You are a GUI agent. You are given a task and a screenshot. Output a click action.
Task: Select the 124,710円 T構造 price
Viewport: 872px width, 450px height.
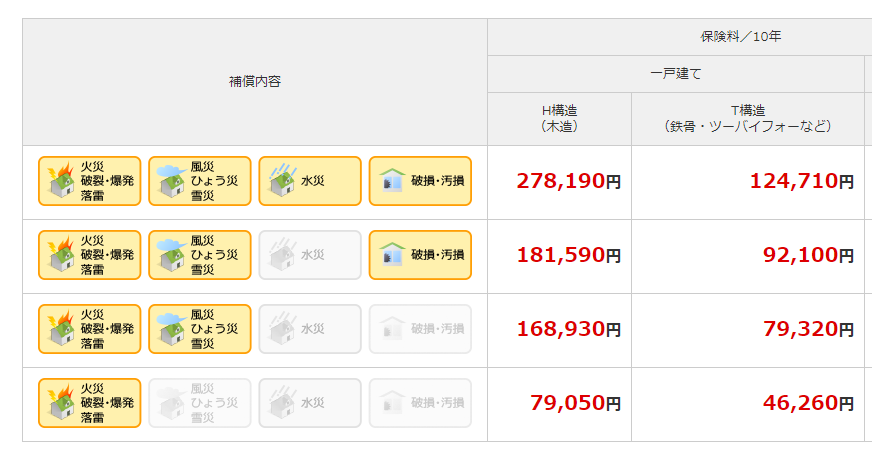coord(801,181)
